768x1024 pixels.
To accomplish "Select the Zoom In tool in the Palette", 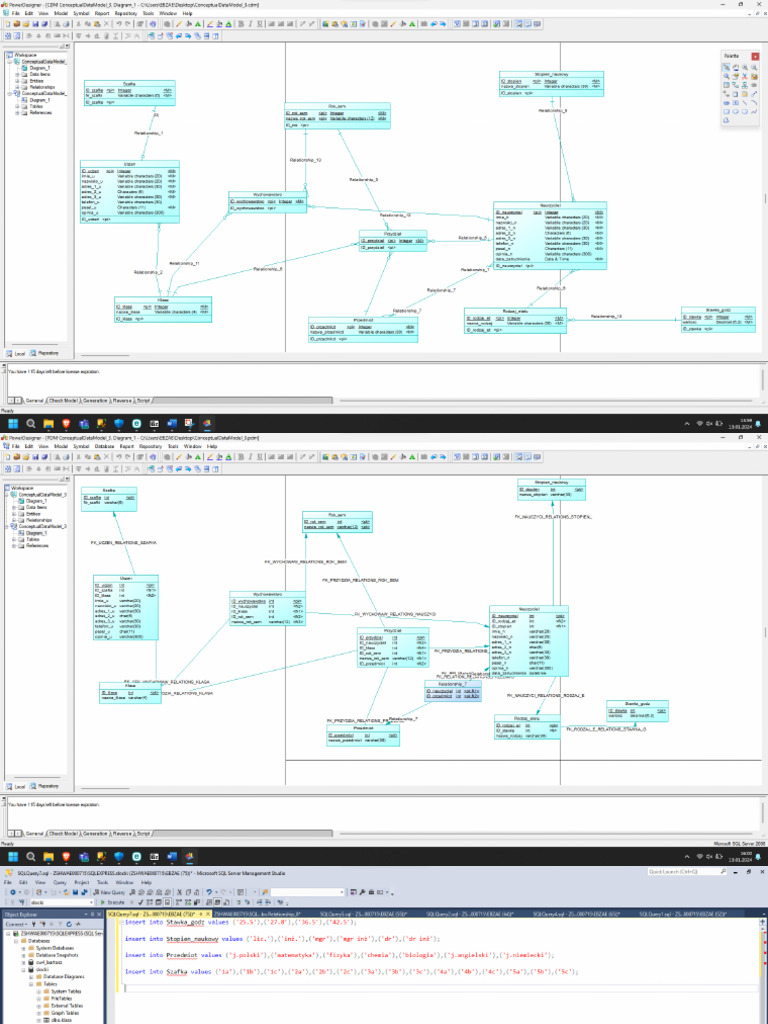I will [x=744, y=67].
